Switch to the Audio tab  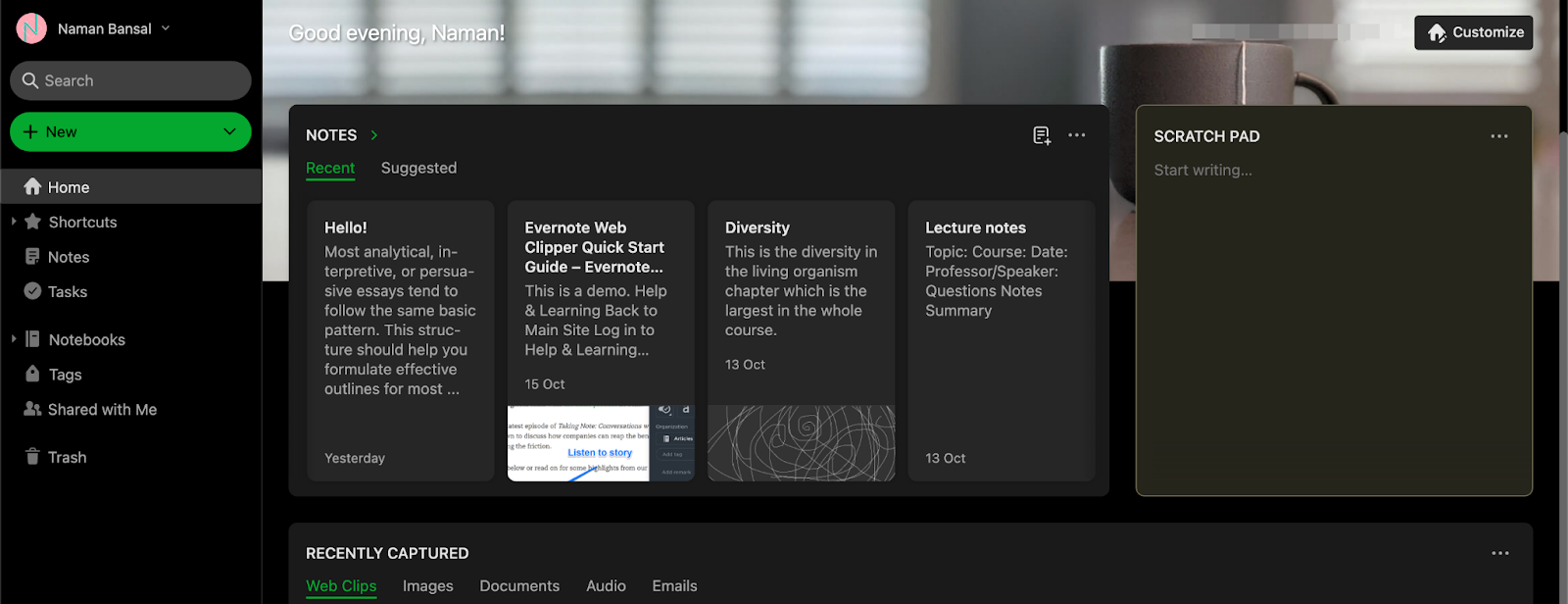(606, 585)
